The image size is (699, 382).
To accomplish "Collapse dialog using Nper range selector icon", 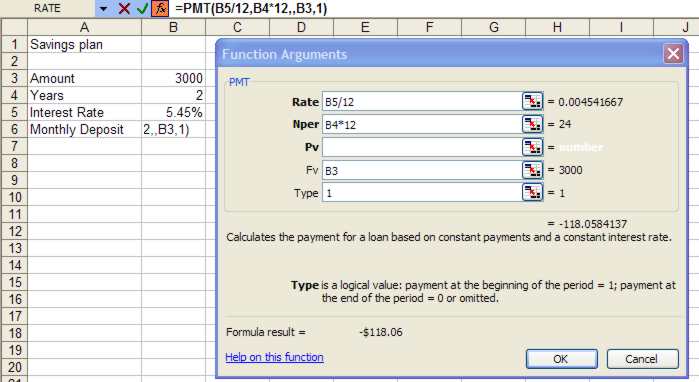I will point(532,124).
